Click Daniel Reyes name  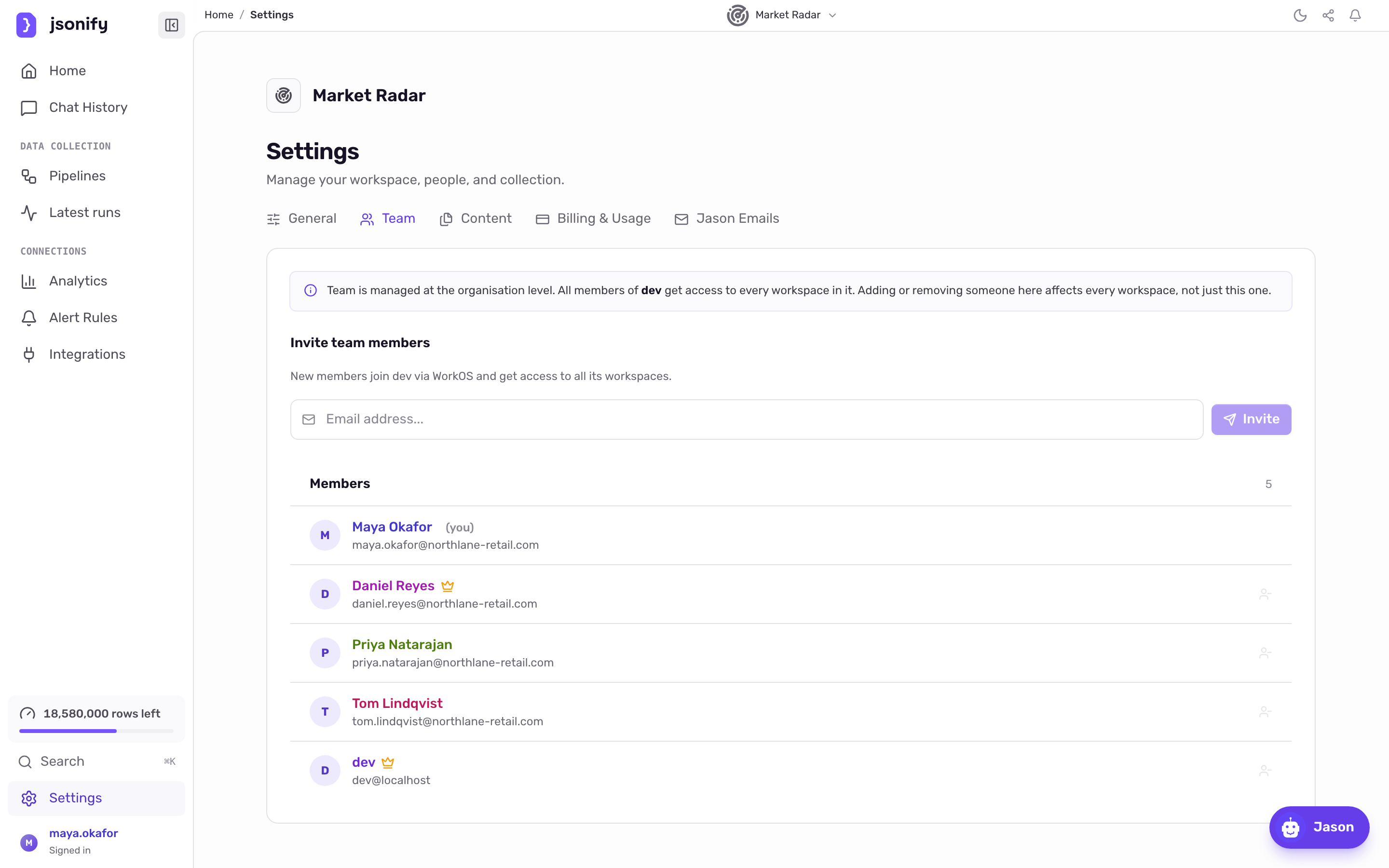pos(393,585)
